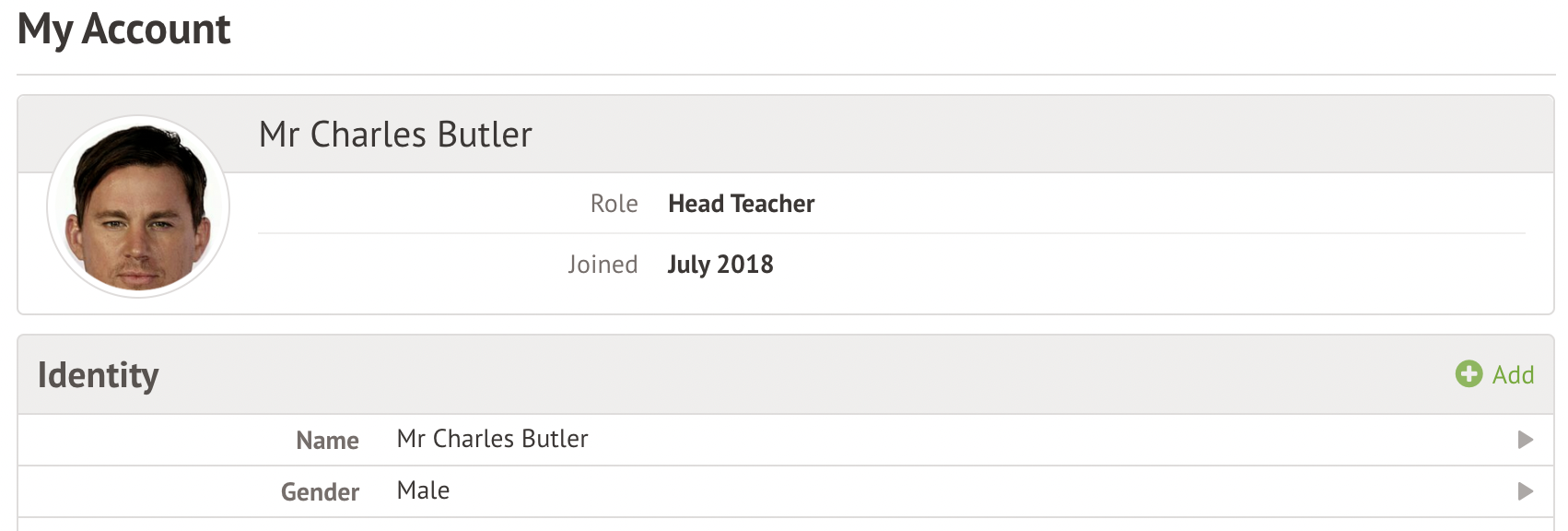This screenshot has height=531, width=1568.
Task: Click the green plus icon in Identity
Action: (1469, 373)
